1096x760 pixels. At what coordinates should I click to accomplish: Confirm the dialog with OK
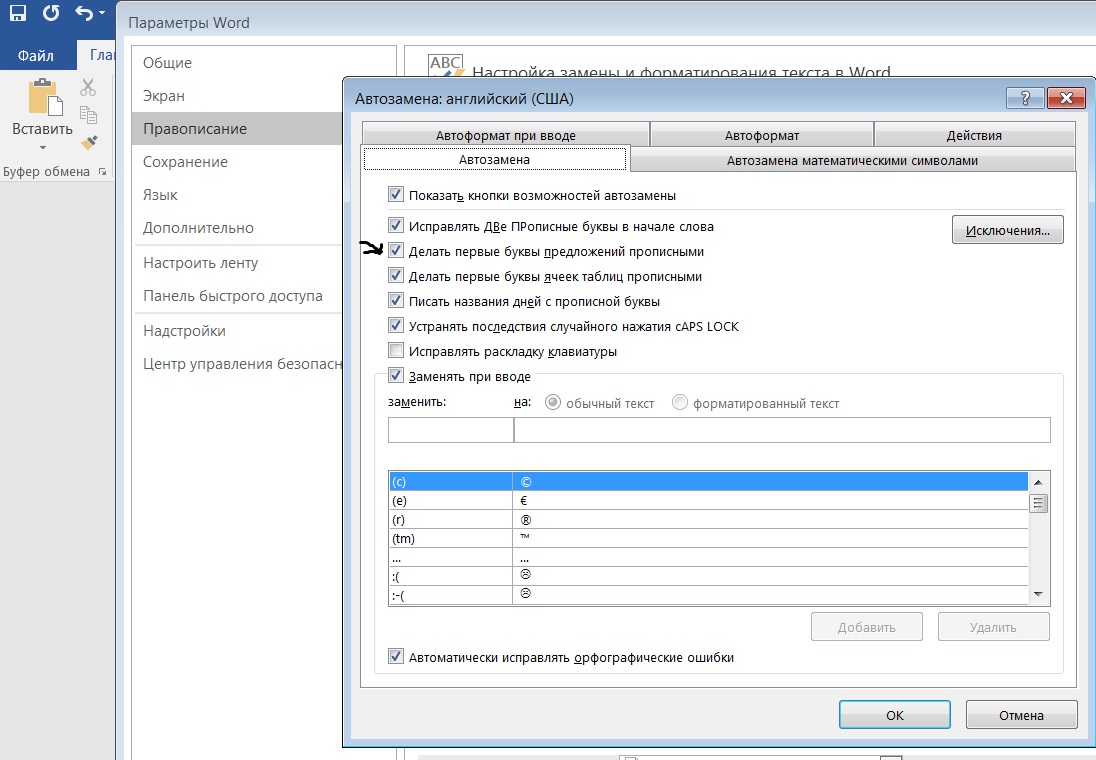point(895,715)
